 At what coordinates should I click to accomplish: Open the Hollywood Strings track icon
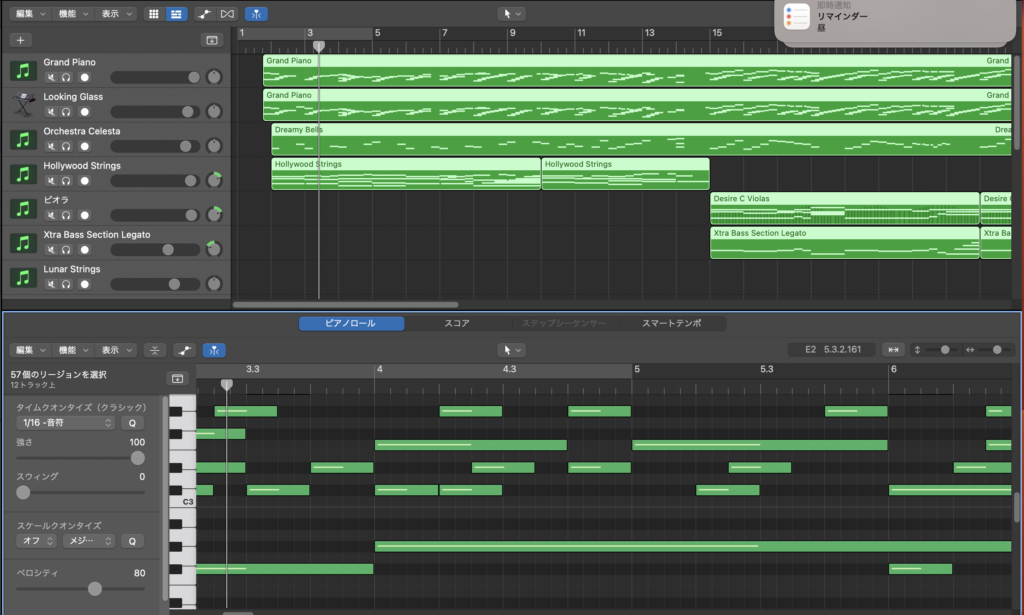pos(23,174)
